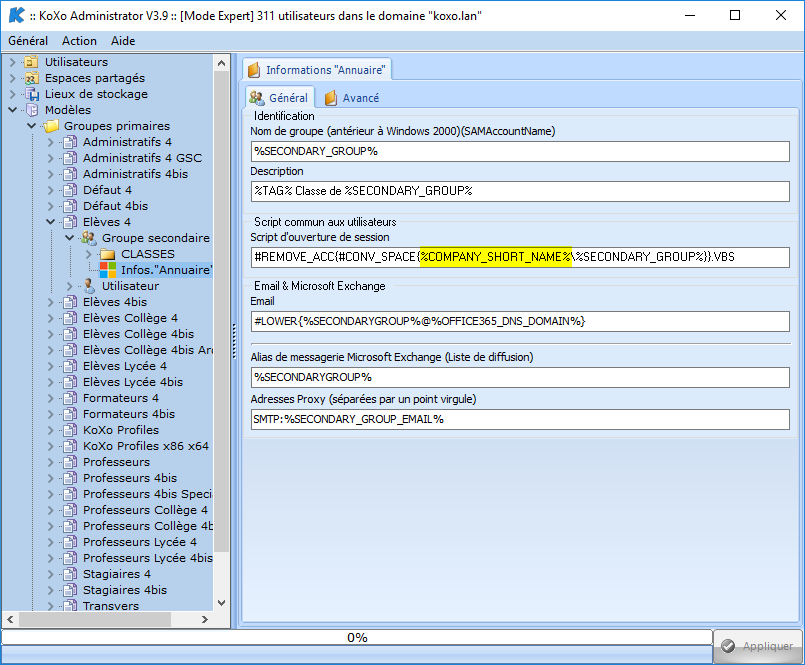
Task: Click the KoXo application logo in title bar
Action: (x=16, y=15)
